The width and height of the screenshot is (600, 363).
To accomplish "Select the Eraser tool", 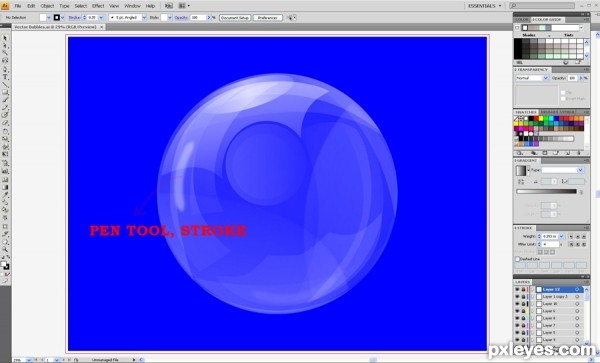I will (5, 123).
